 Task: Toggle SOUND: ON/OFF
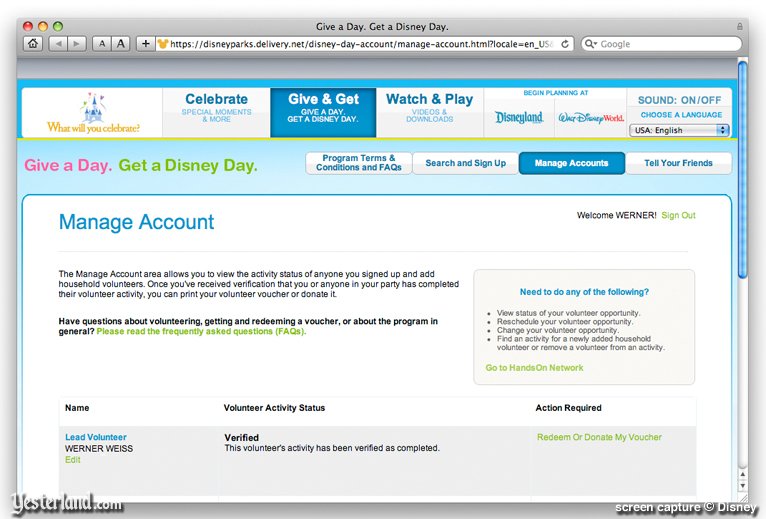coord(680,100)
